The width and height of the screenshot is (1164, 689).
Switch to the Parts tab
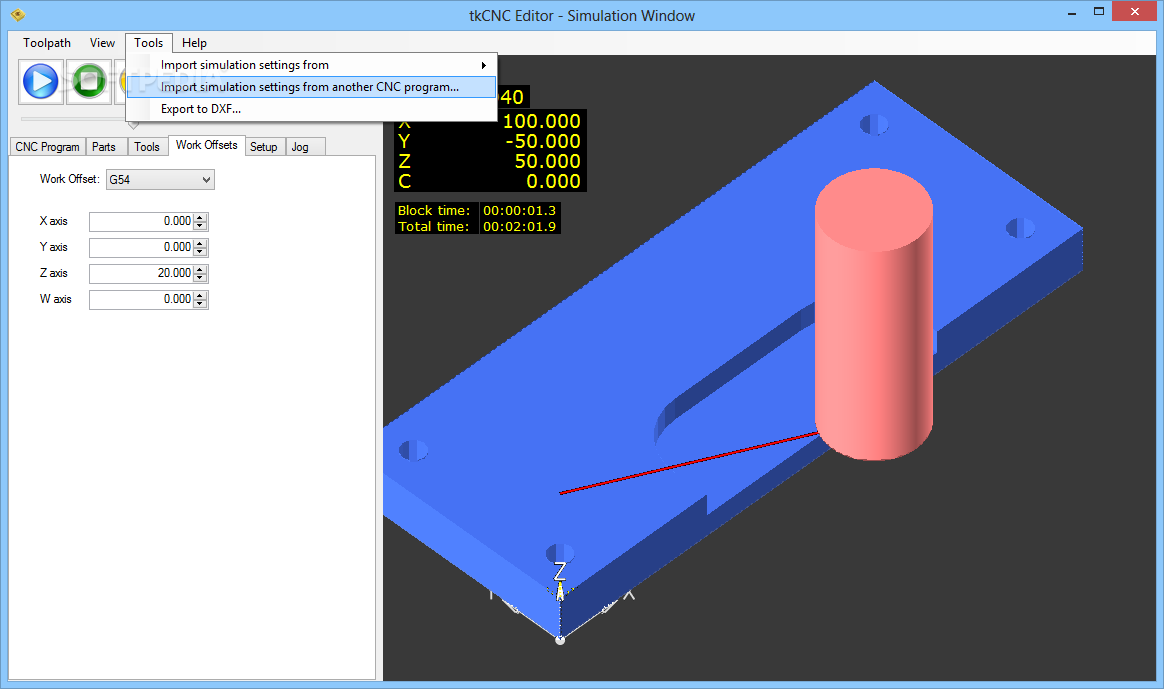coord(104,147)
